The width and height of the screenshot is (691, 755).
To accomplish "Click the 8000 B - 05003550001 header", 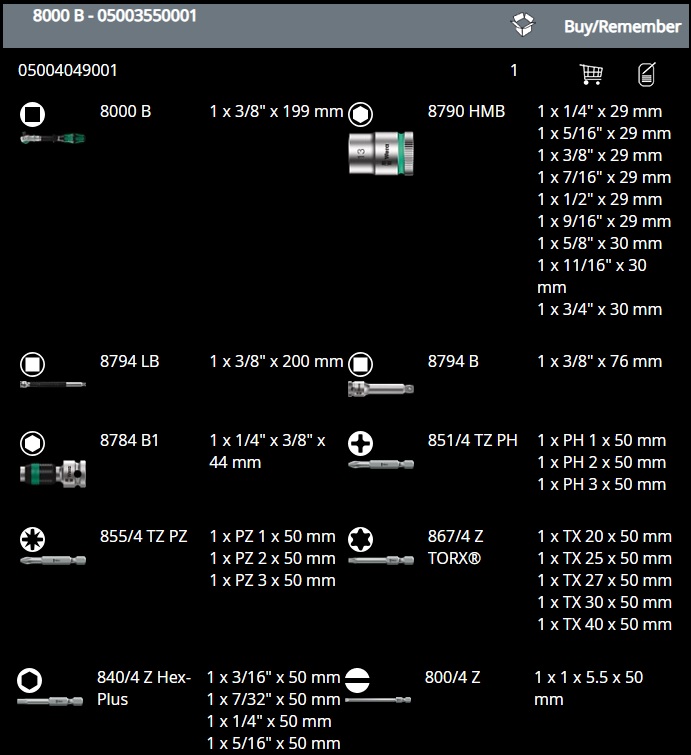I will [x=115, y=16].
